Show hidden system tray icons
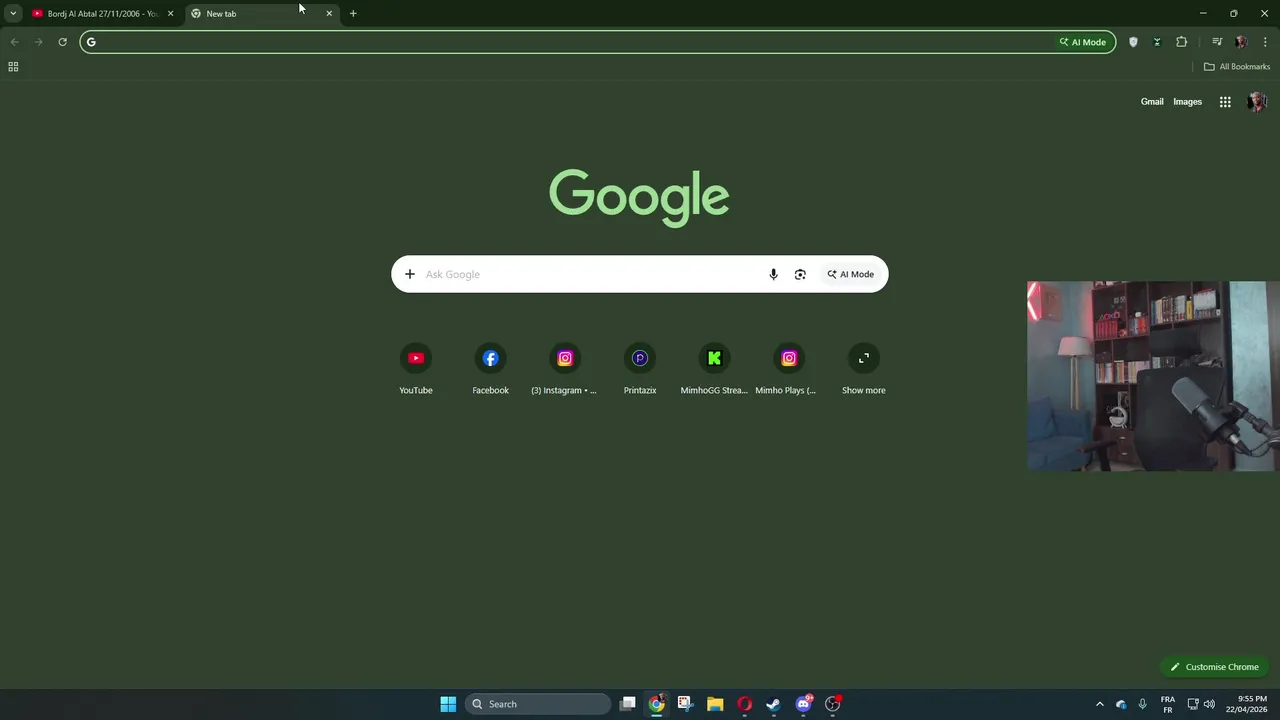Screen dimensions: 1280x720 1100,704
